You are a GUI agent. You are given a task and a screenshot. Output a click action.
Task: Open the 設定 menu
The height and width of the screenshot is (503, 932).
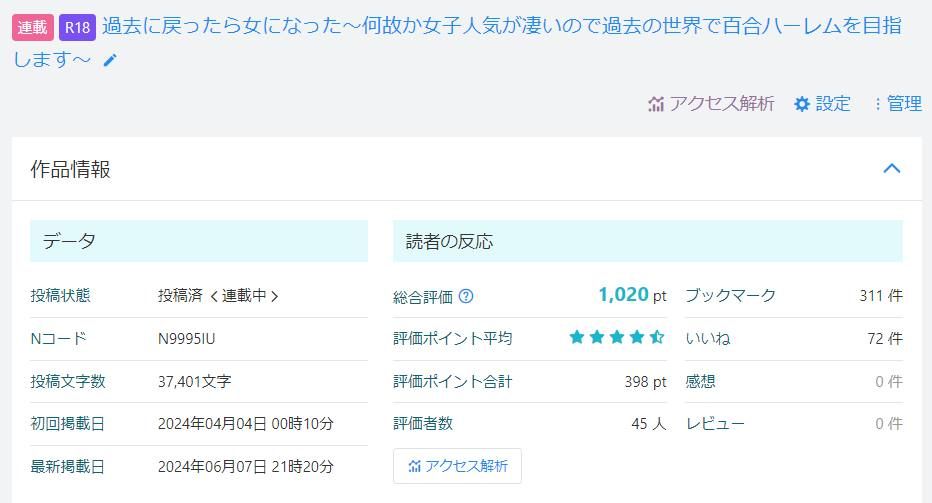coord(832,104)
